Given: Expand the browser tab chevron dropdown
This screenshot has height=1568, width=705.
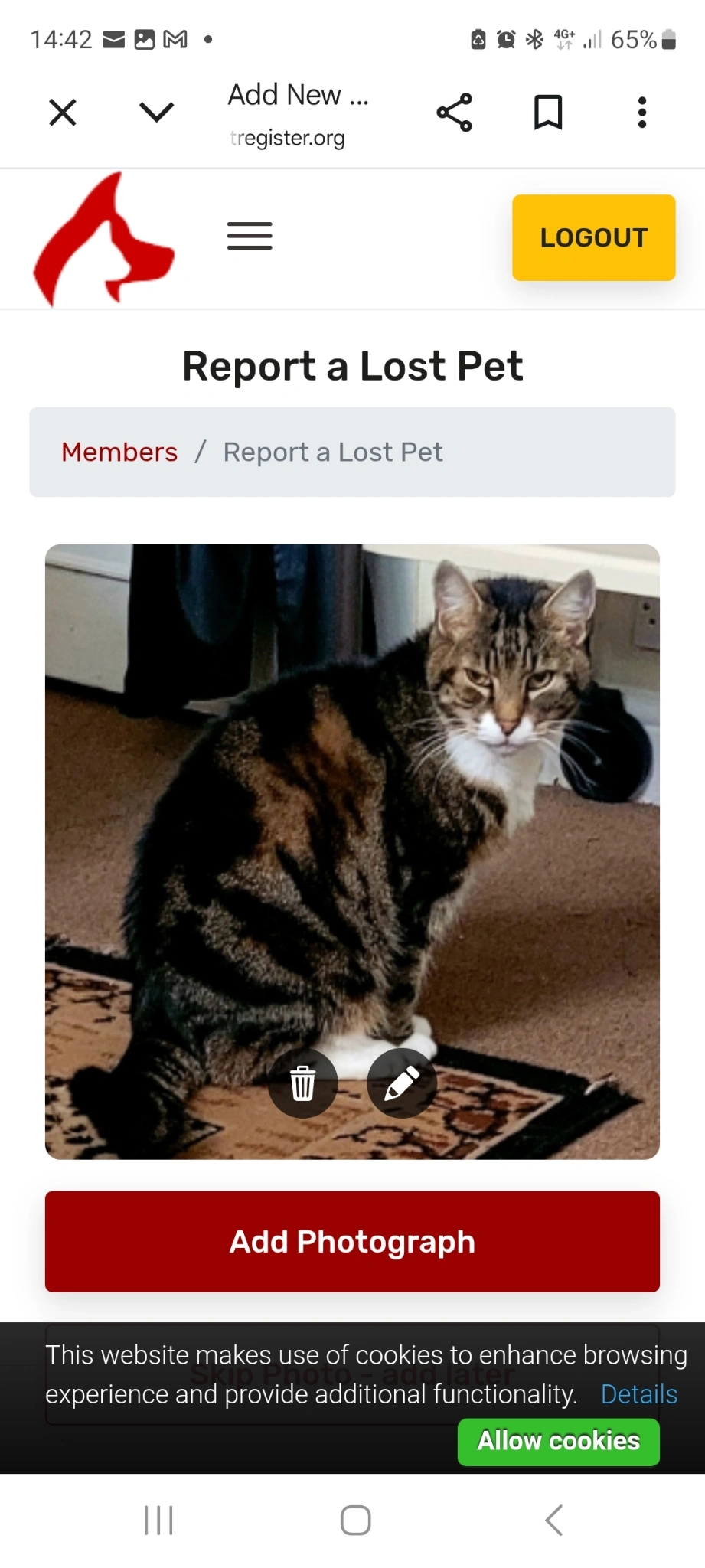Looking at the screenshot, I should (157, 113).
